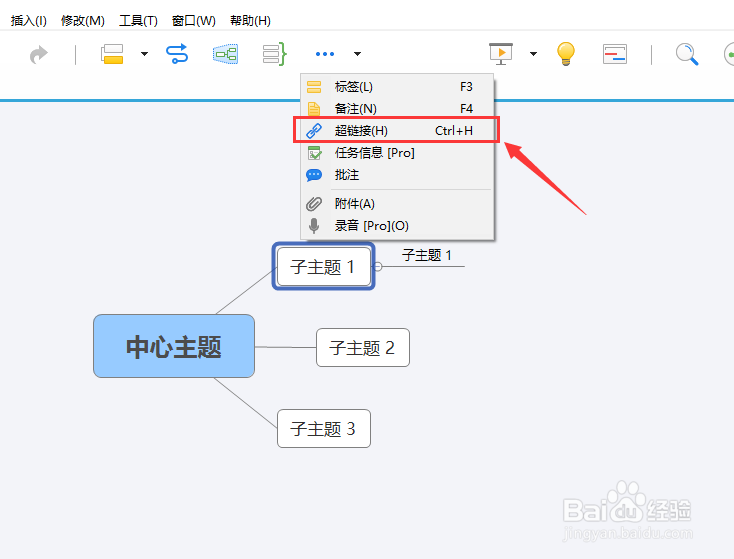Click the blue speech bubble icon
The image size is (734, 559).
(314, 175)
